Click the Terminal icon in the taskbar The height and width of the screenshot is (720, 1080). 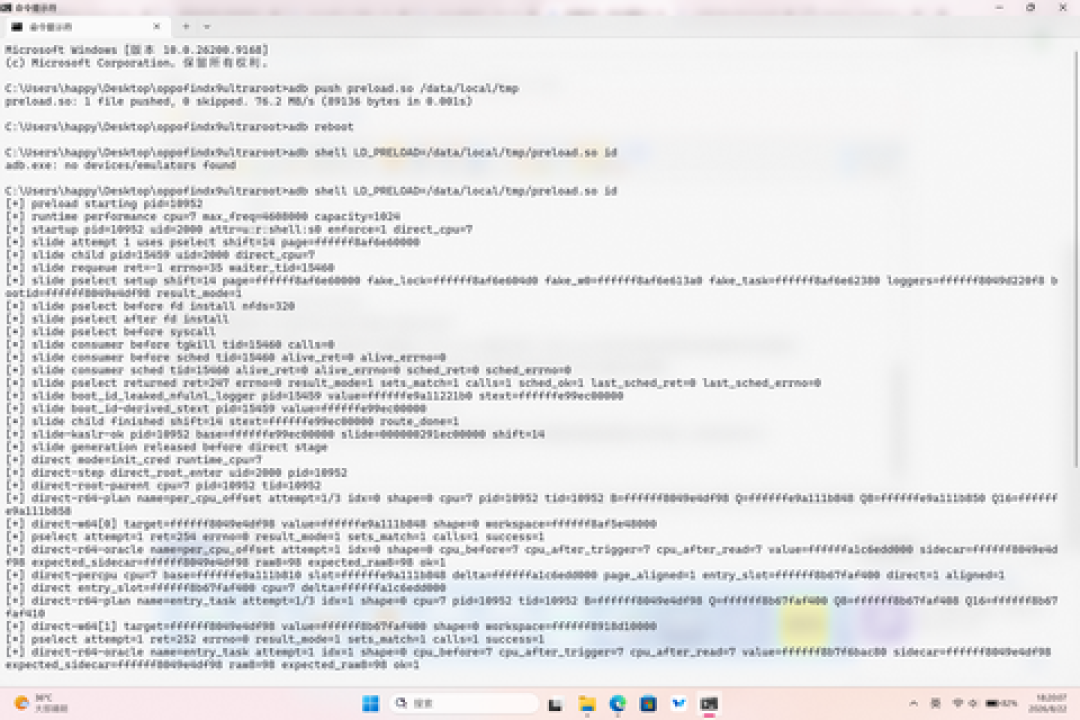tap(709, 703)
